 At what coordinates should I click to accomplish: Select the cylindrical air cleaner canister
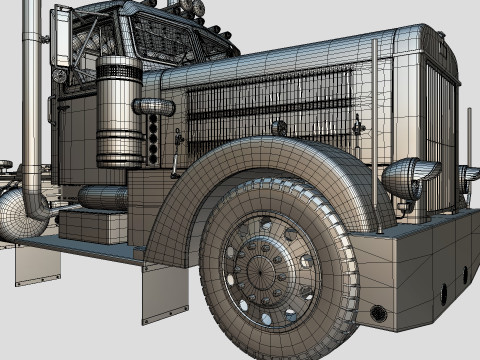pyautogui.click(x=120, y=112)
